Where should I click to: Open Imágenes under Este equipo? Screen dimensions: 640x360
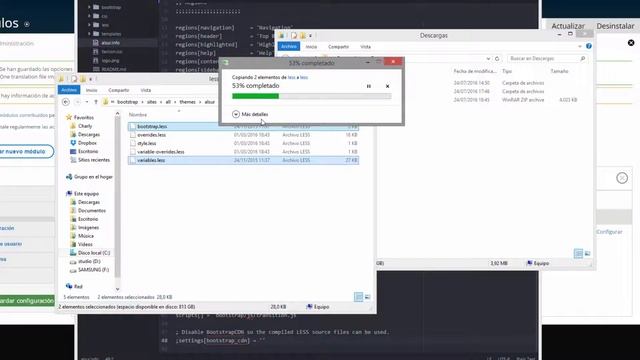[84, 227]
